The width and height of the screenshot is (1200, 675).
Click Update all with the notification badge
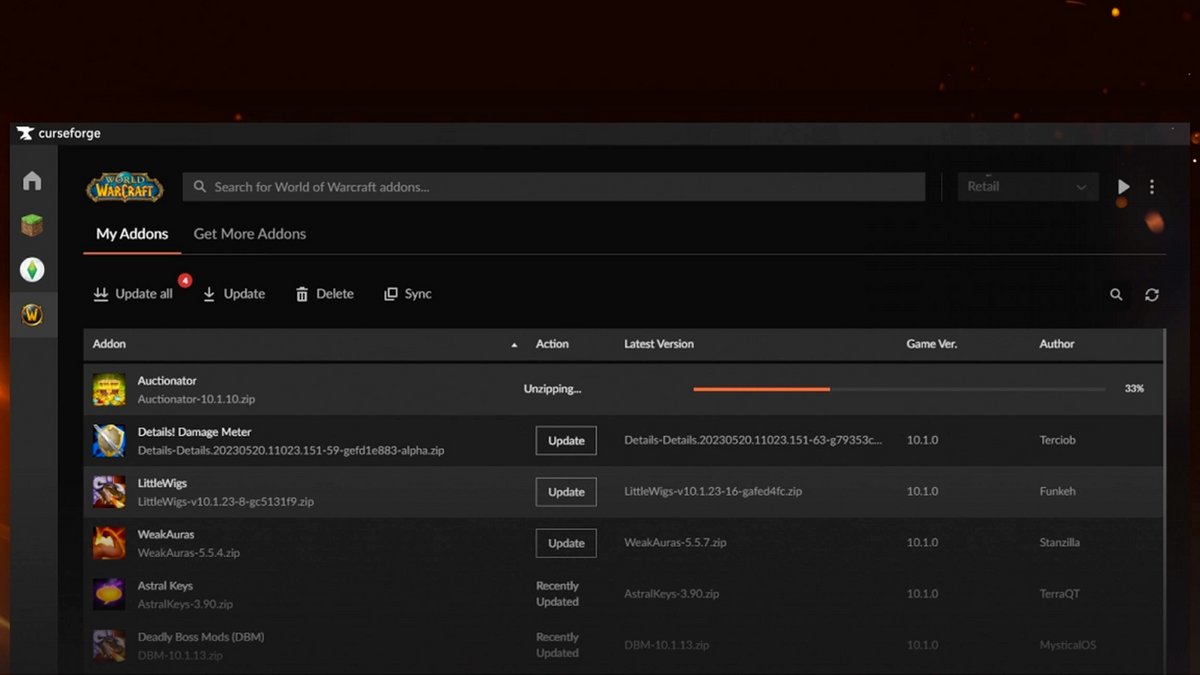135,294
